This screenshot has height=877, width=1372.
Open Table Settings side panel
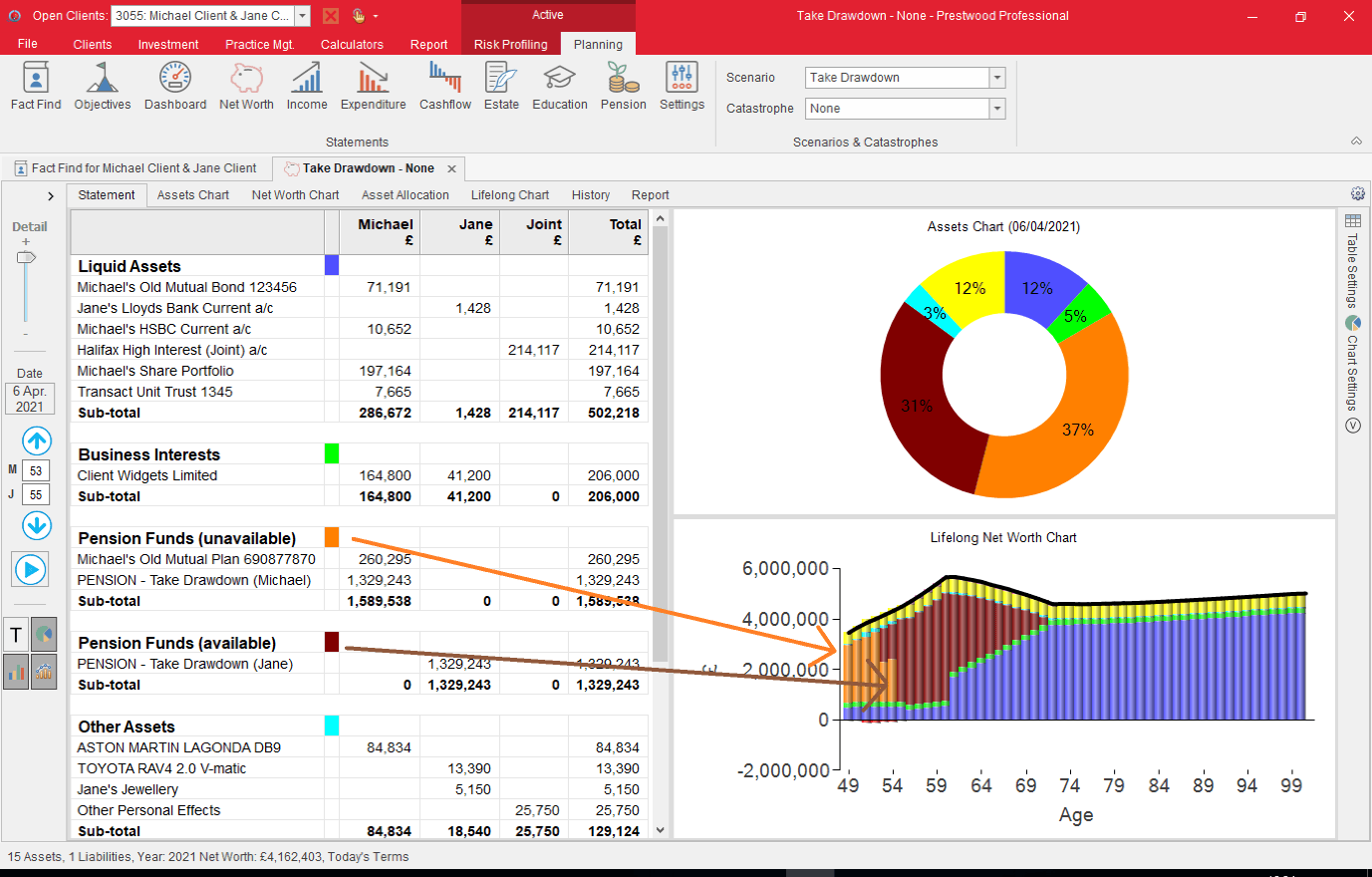point(1352,261)
